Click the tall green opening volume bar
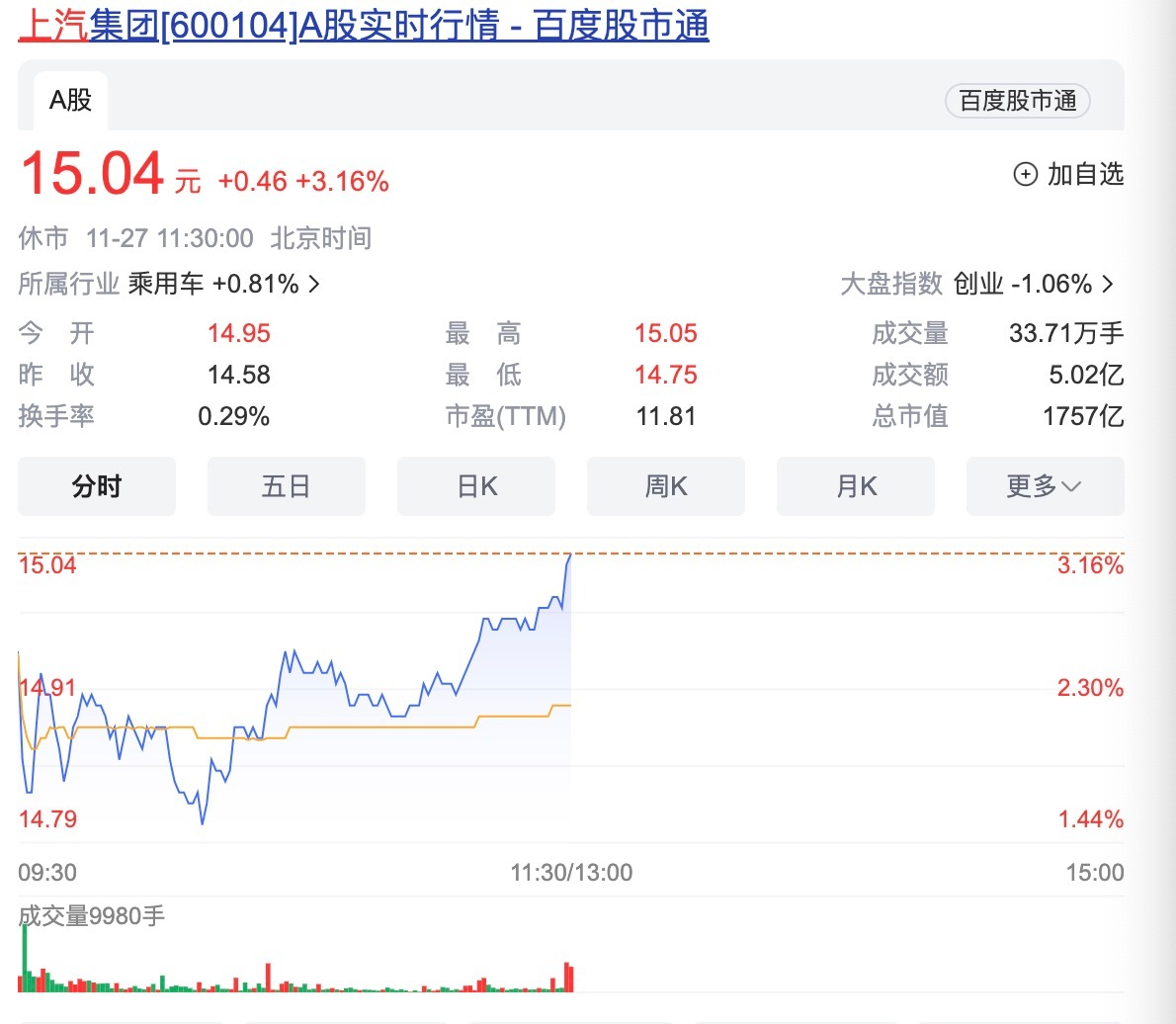 [25, 958]
